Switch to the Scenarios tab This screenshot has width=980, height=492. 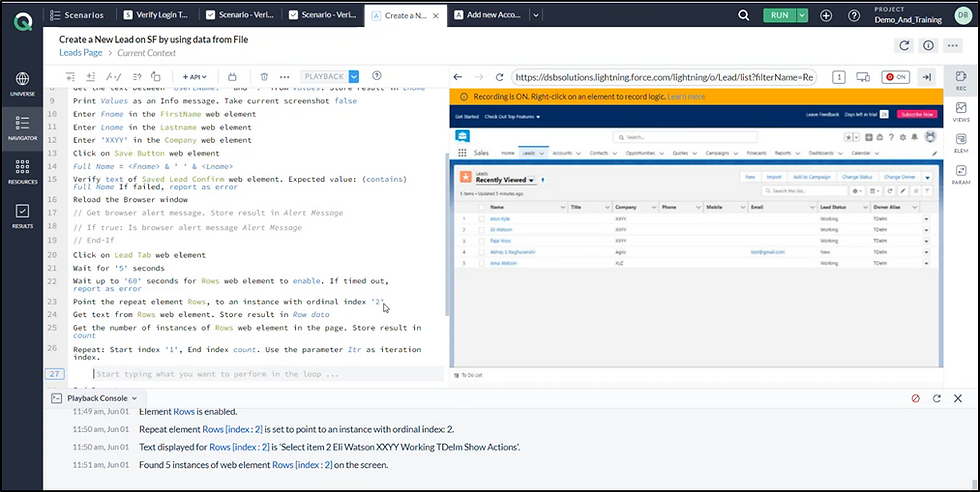pyautogui.click(x=78, y=15)
